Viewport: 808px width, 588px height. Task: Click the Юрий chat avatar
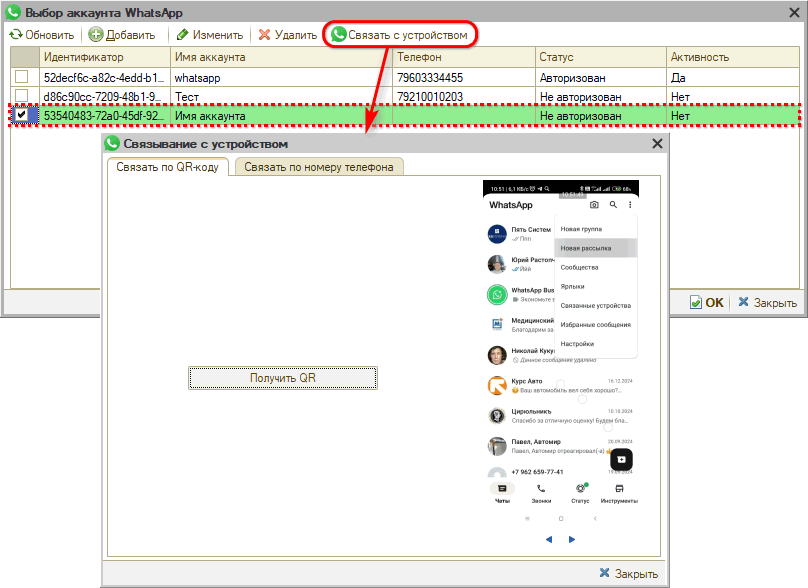(x=497, y=264)
